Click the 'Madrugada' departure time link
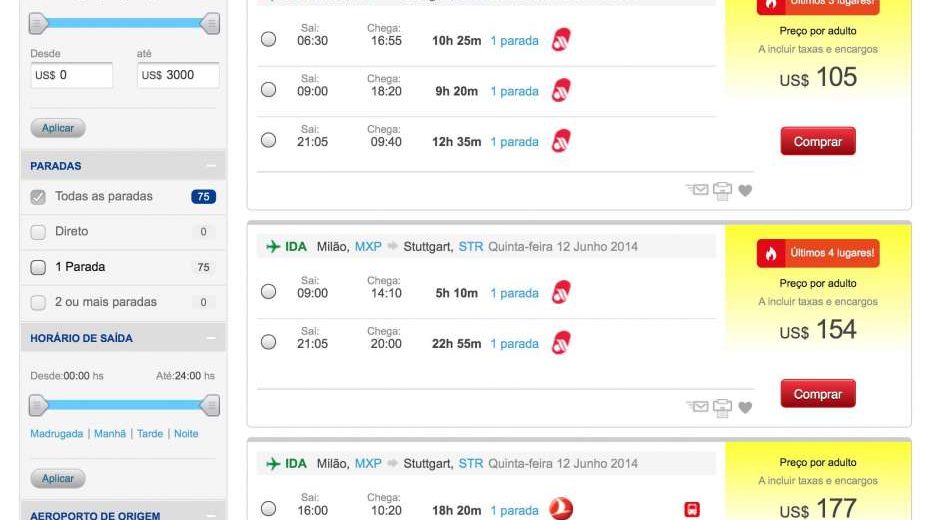This screenshot has height=520, width=933. point(57,434)
